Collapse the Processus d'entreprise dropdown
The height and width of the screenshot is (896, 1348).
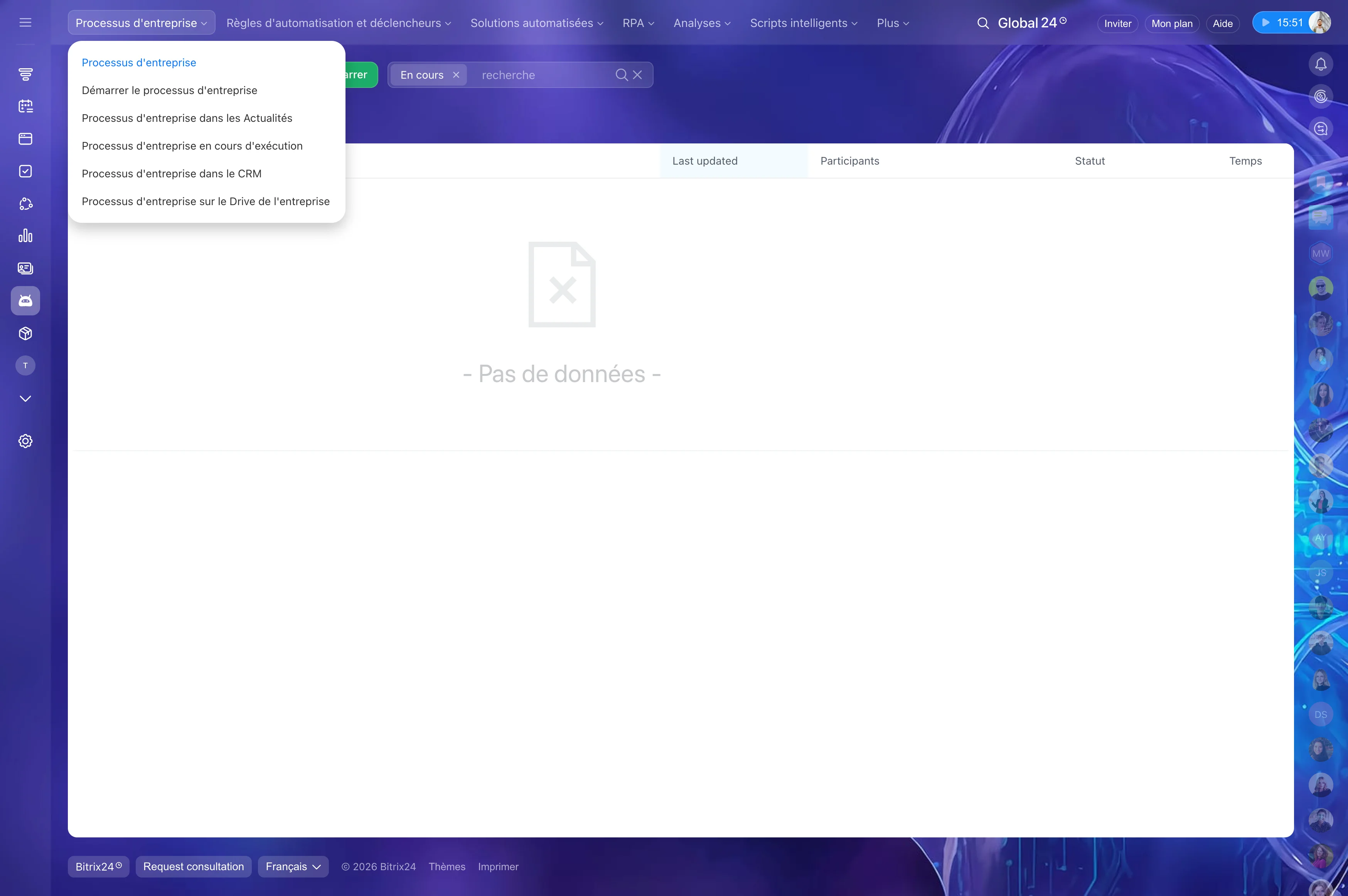[x=141, y=23]
